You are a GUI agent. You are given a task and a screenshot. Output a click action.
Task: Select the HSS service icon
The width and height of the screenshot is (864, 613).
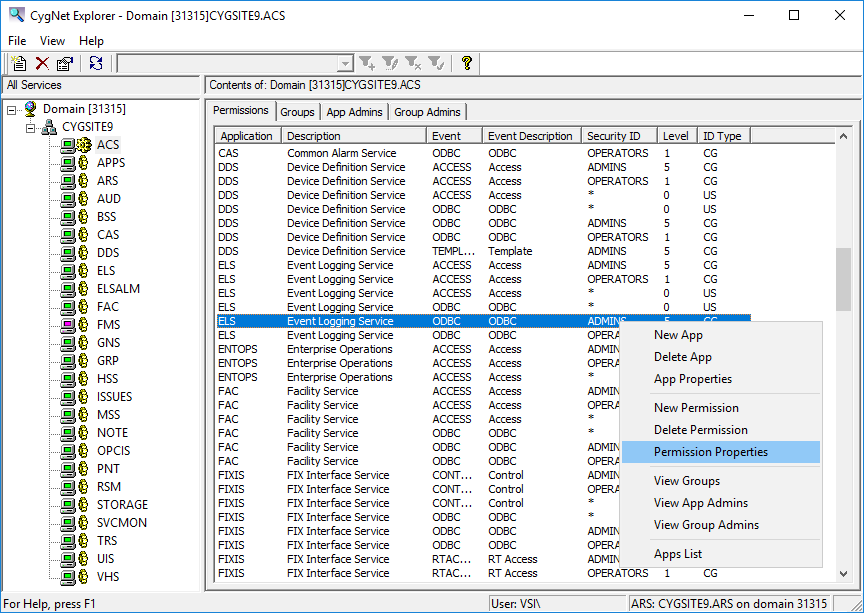(x=74, y=379)
